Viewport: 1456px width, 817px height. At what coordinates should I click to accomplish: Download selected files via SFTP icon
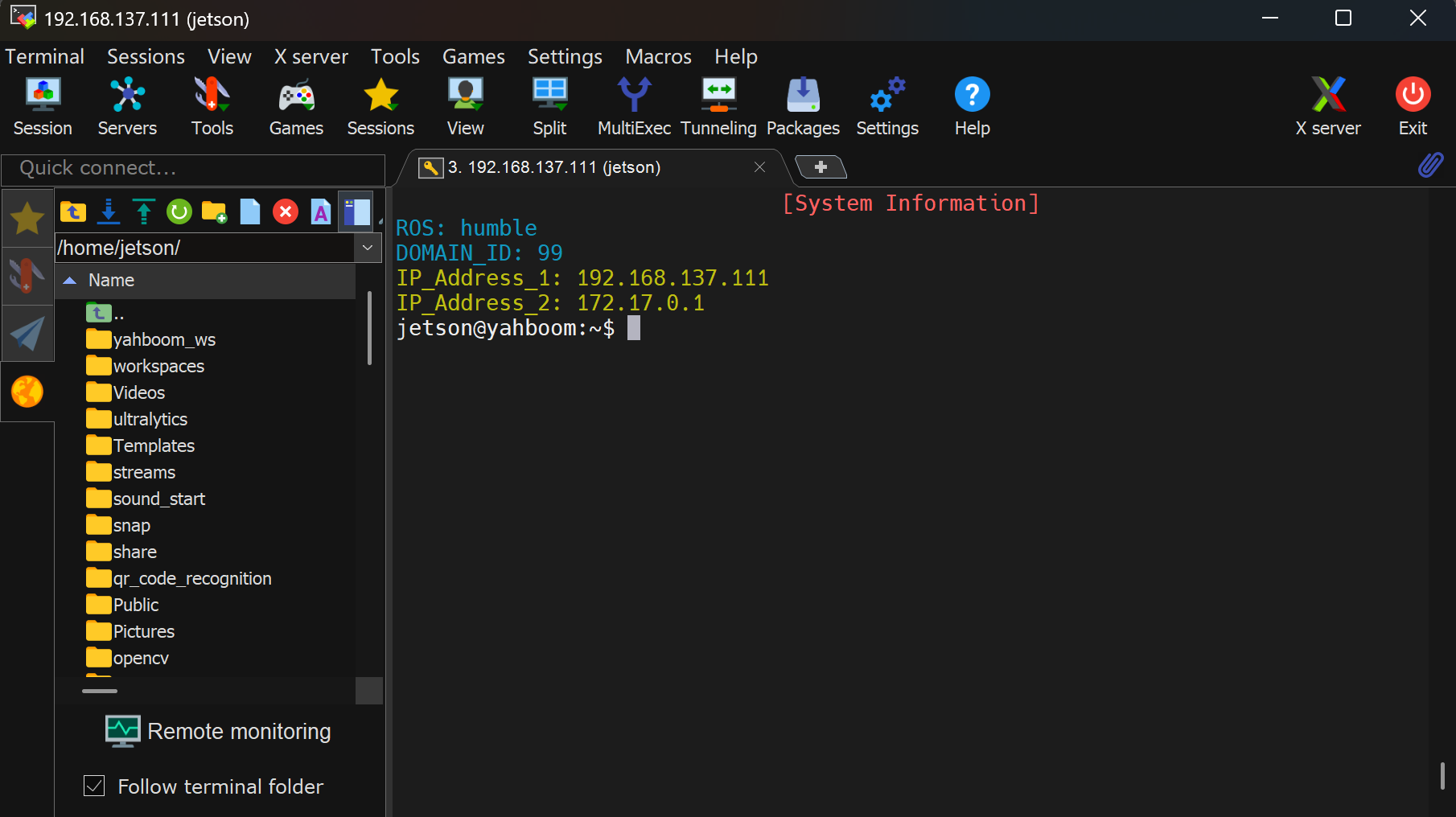point(109,211)
